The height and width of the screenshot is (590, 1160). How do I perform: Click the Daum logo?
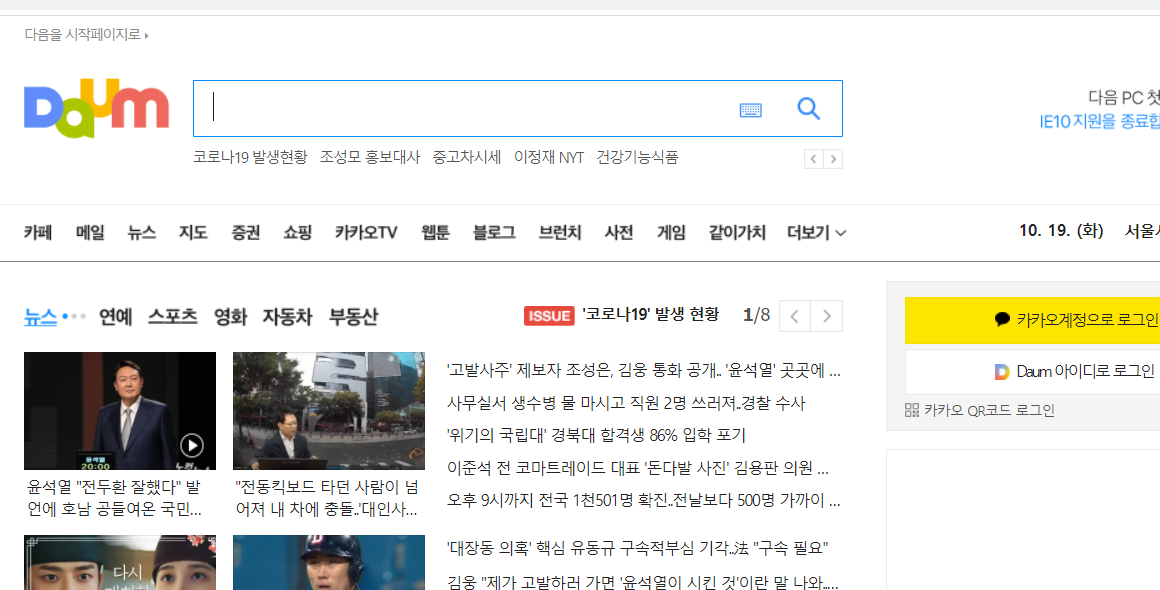pyautogui.click(x=97, y=108)
